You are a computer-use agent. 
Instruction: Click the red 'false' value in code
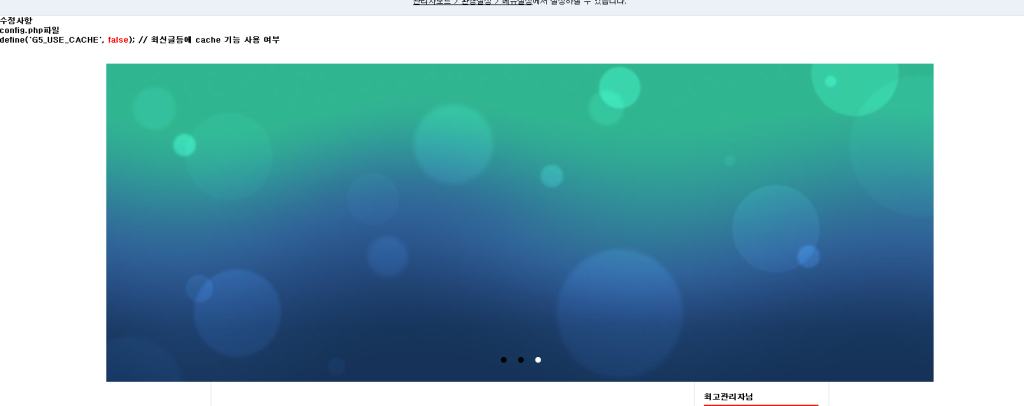point(118,40)
